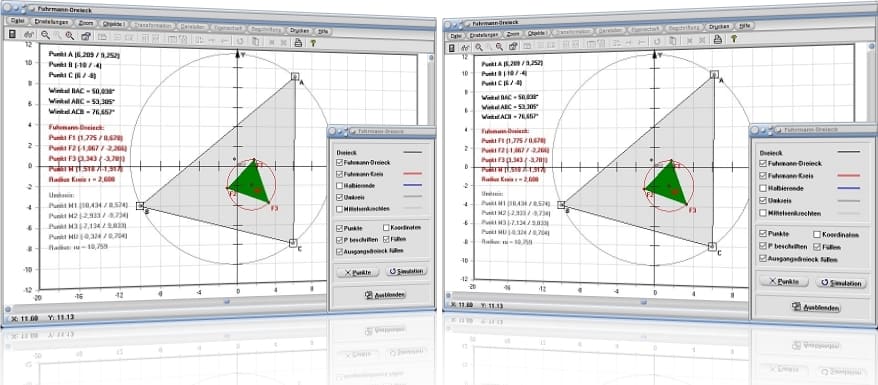Click Simulation button in left panel
Screen dimensions: 878x385
point(406,271)
